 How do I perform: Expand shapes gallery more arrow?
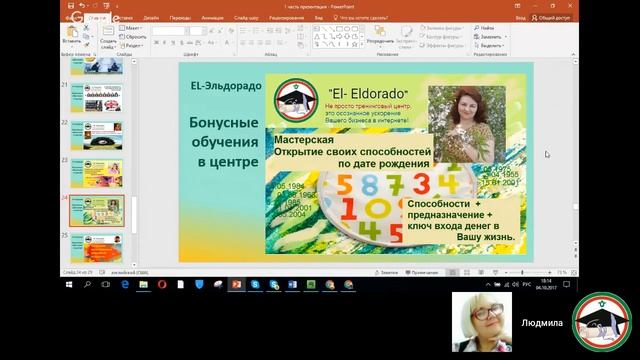coord(362,44)
